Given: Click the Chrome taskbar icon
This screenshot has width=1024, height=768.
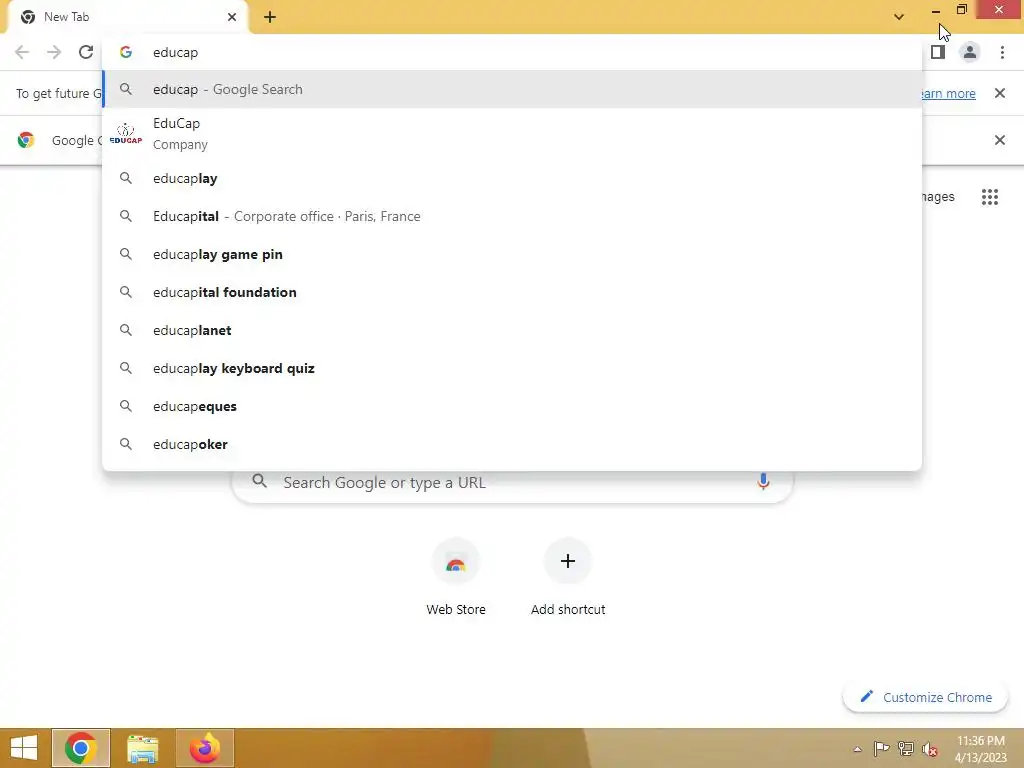Looking at the screenshot, I should pyautogui.click(x=80, y=748).
